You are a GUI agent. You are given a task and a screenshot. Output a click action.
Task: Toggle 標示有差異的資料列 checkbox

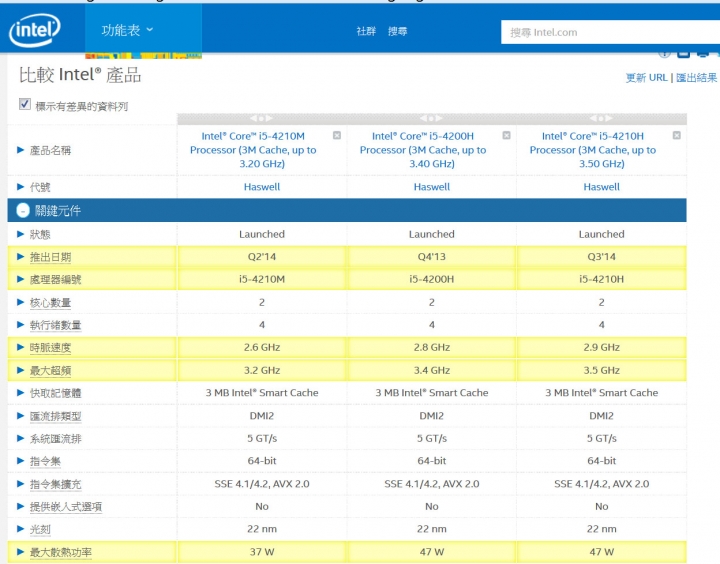tap(25, 104)
